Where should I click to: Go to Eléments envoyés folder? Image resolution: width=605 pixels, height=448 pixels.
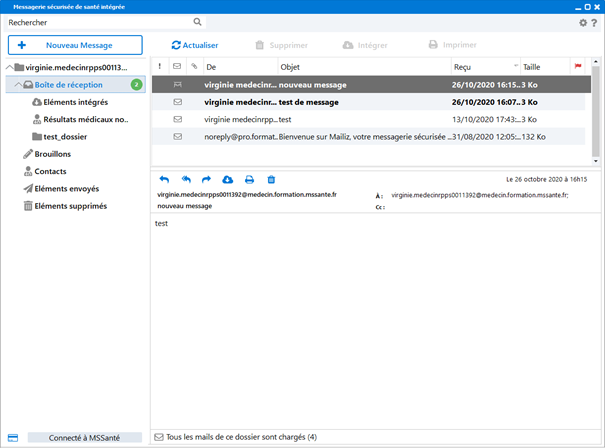tap(67, 188)
